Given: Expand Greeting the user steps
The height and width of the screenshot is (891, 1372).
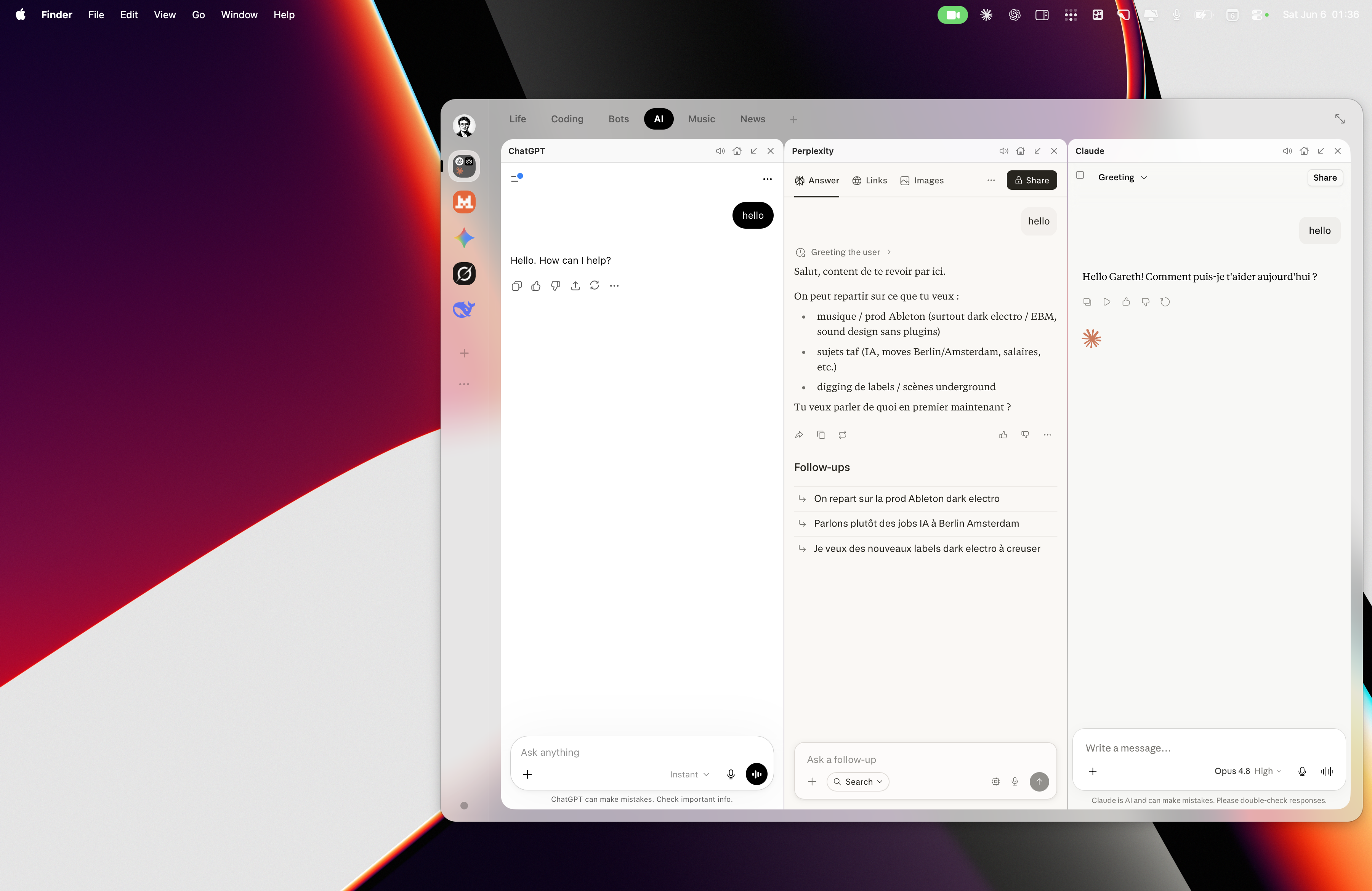Looking at the screenshot, I should pyautogui.click(x=843, y=252).
